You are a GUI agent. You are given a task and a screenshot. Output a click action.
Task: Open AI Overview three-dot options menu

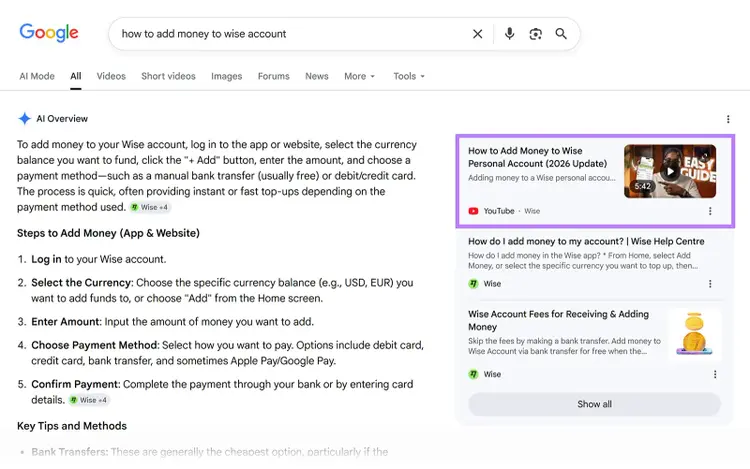coord(728,119)
